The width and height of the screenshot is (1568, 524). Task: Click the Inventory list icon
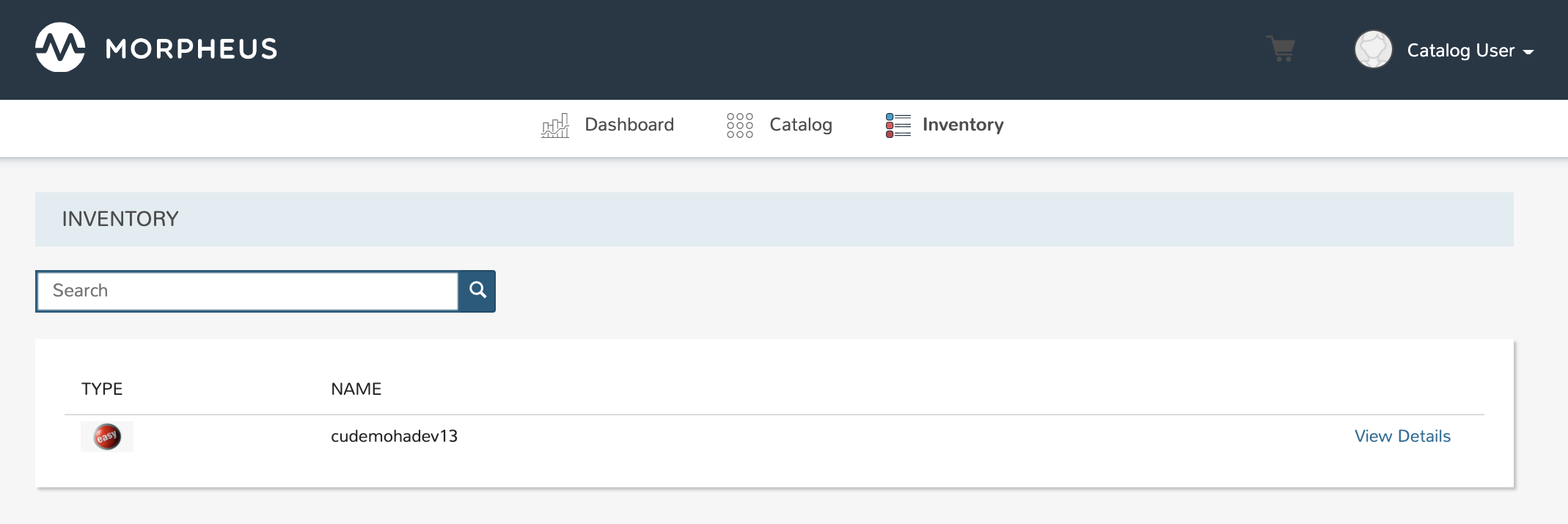[x=898, y=125]
